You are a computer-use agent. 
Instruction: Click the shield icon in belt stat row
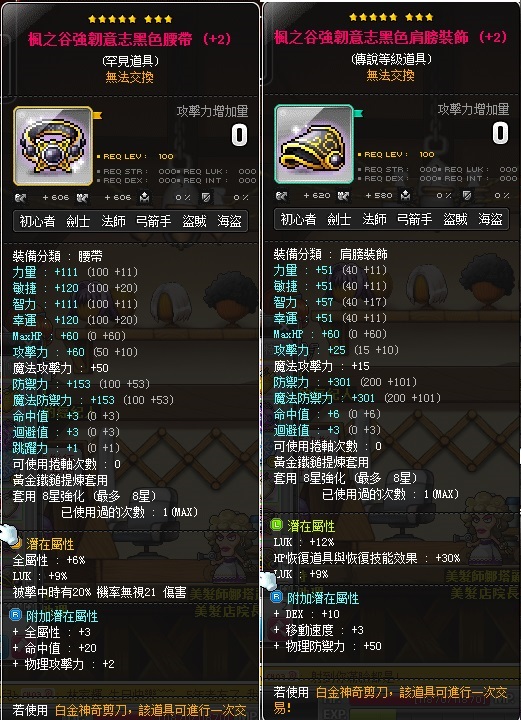(x=206, y=197)
